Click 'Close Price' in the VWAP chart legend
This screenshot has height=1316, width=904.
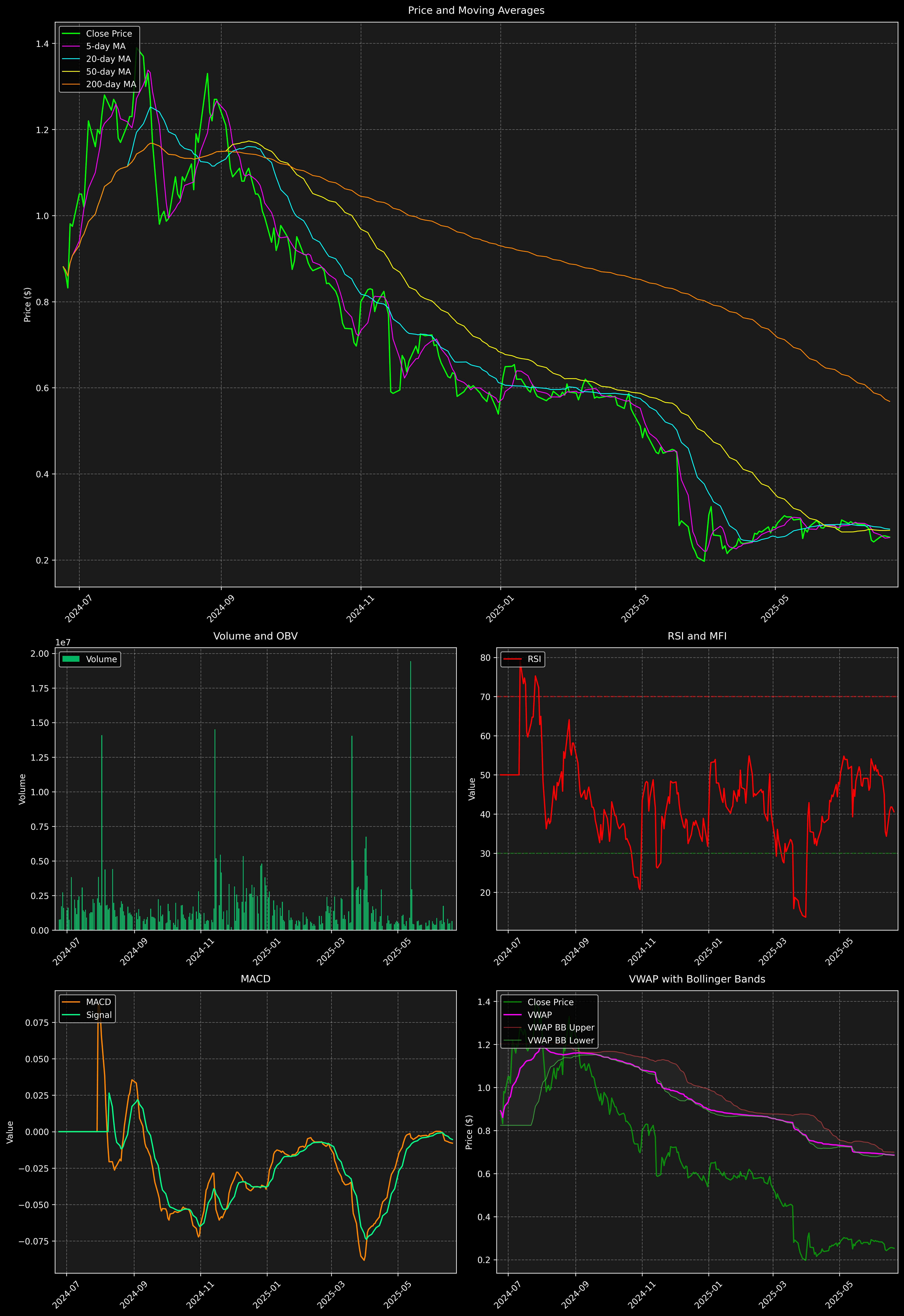click(551, 1002)
